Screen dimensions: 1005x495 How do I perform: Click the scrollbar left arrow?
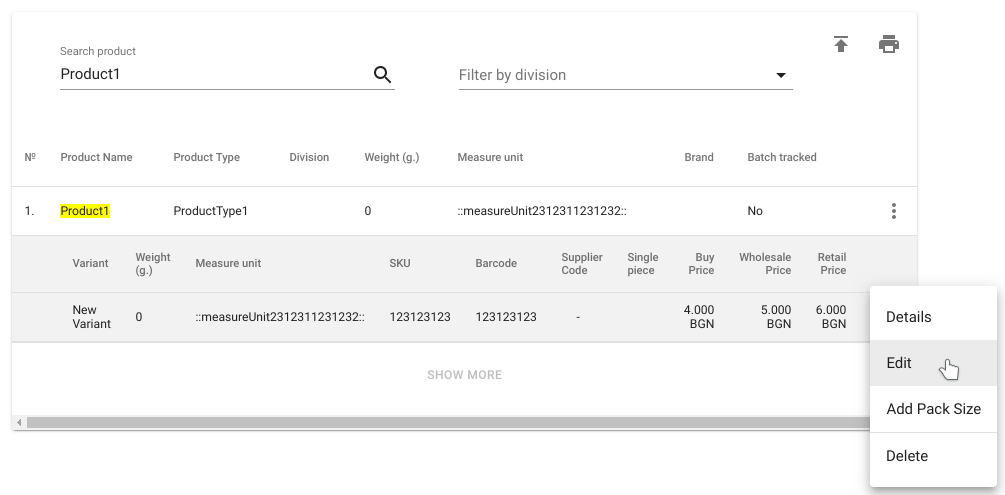pos(19,423)
